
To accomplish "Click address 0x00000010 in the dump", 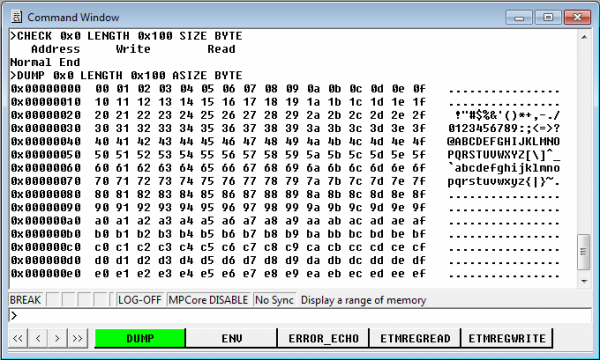I will click(x=46, y=102).
